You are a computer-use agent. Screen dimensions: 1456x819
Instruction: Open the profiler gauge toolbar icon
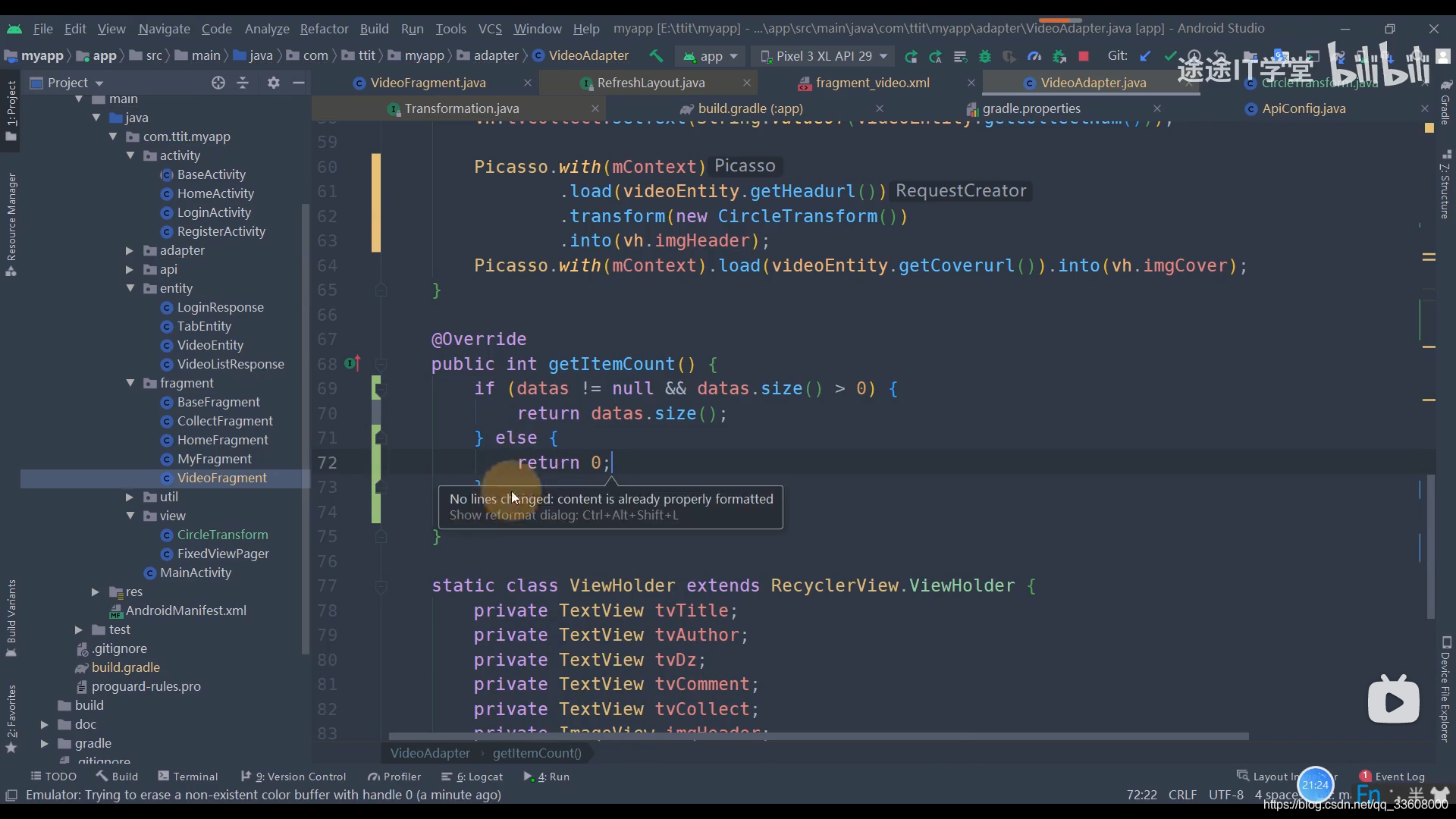click(1034, 56)
